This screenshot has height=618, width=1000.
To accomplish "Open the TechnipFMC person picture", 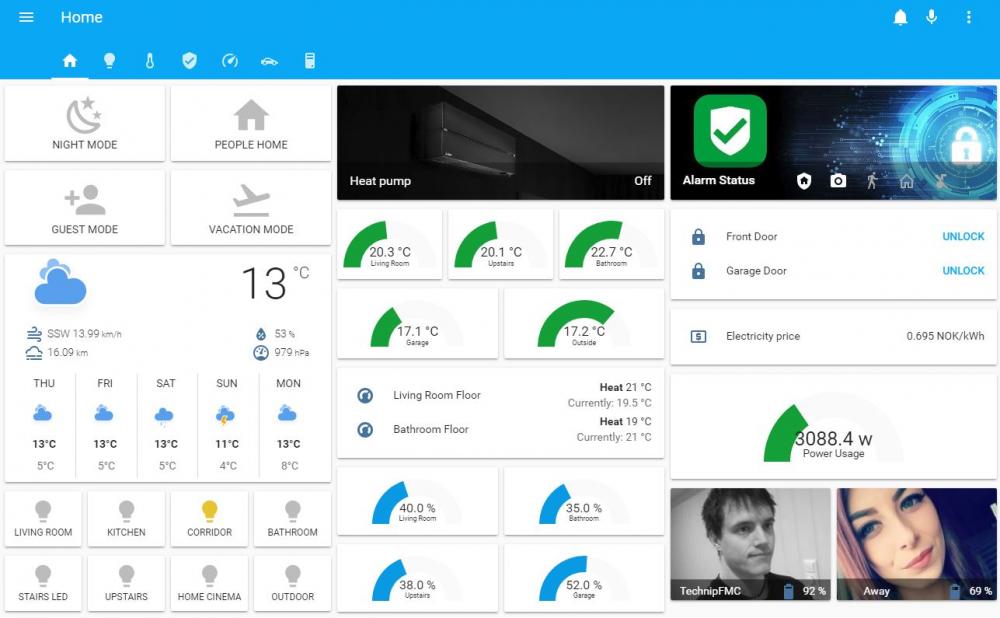I will coord(750,543).
